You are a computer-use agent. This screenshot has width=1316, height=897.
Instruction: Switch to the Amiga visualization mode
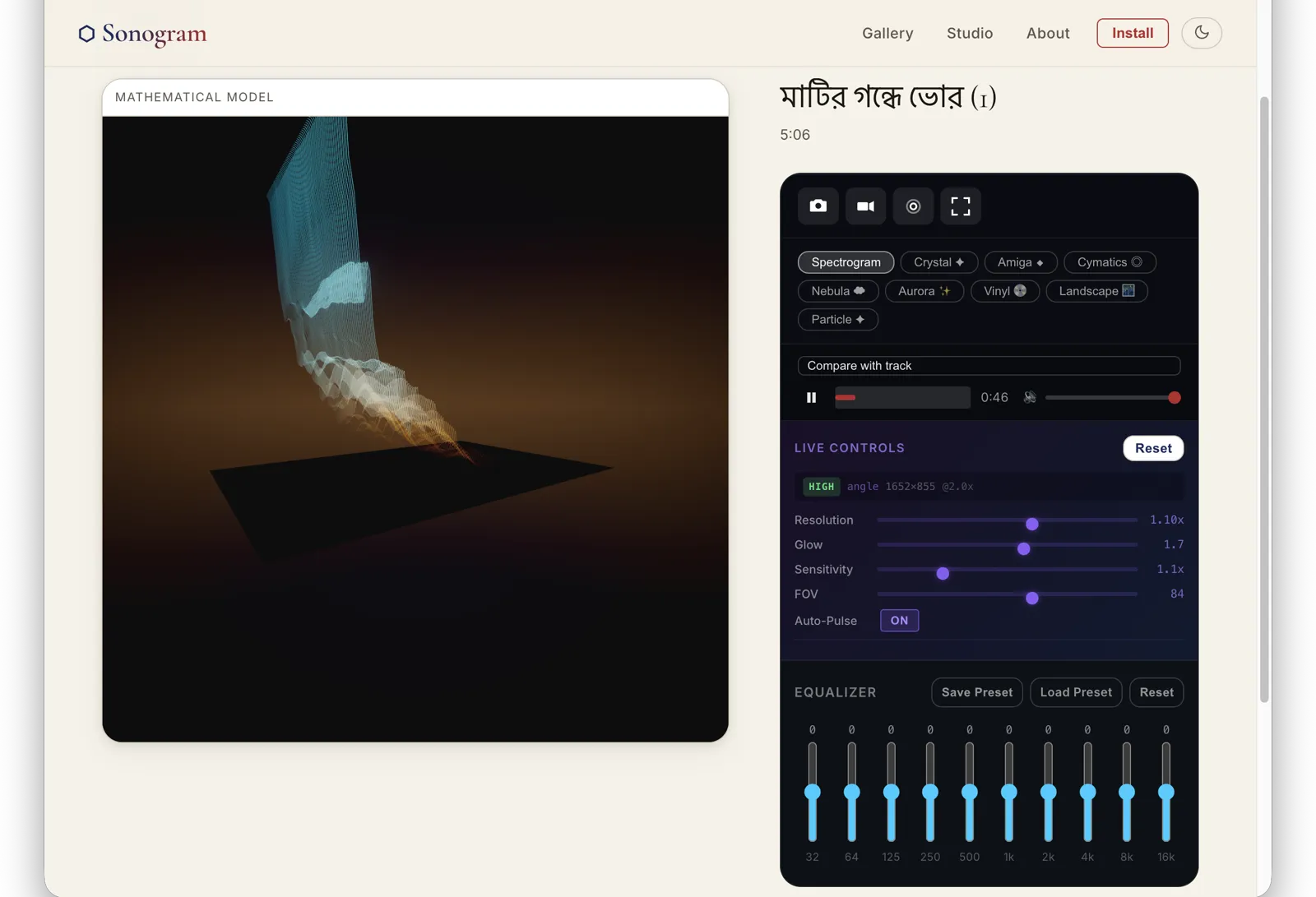(x=1020, y=262)
